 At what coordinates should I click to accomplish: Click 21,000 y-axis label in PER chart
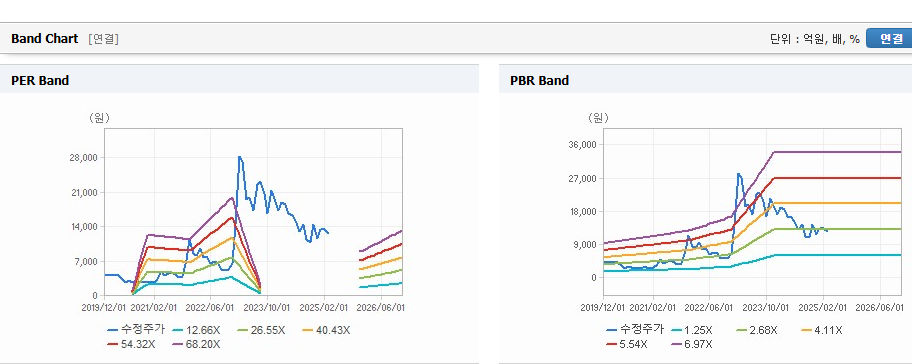[x=83, y=192]
